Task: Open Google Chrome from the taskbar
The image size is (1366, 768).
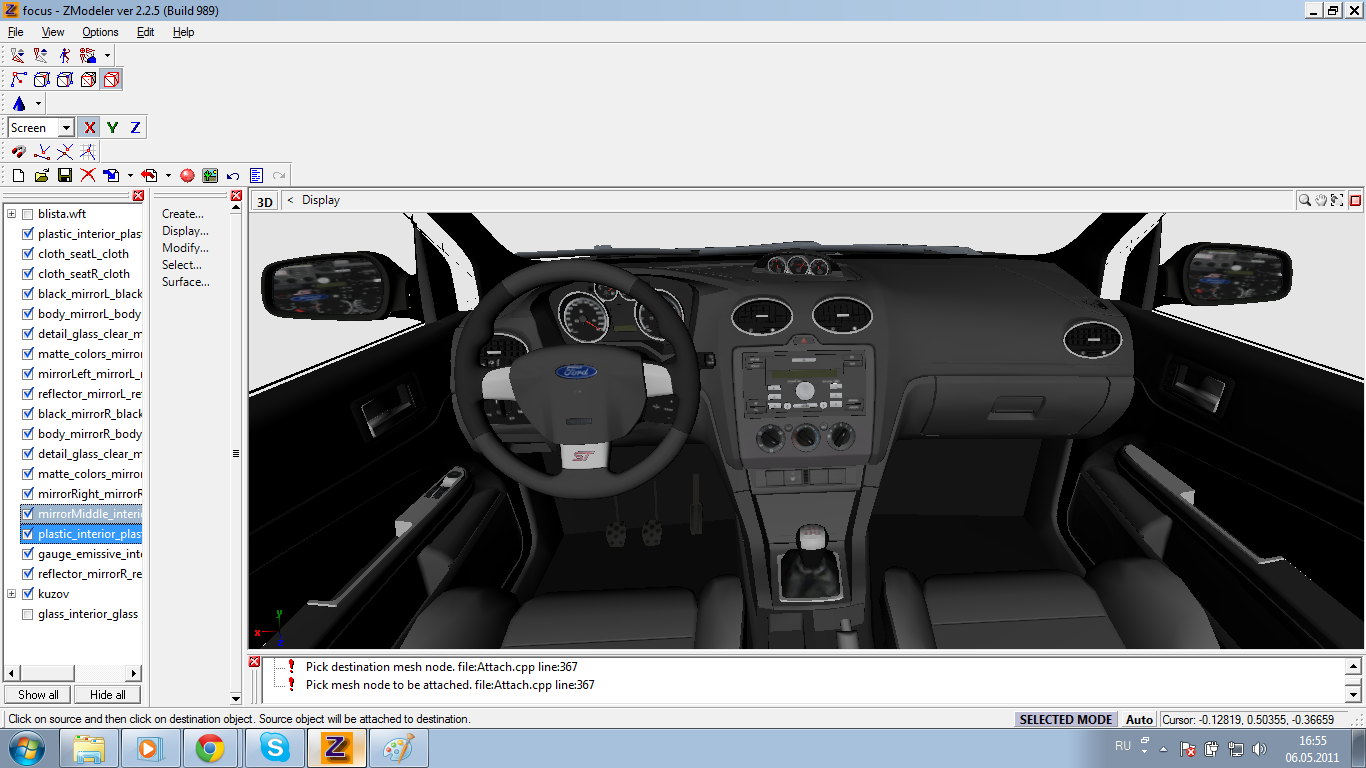Action: pos(210,748)
